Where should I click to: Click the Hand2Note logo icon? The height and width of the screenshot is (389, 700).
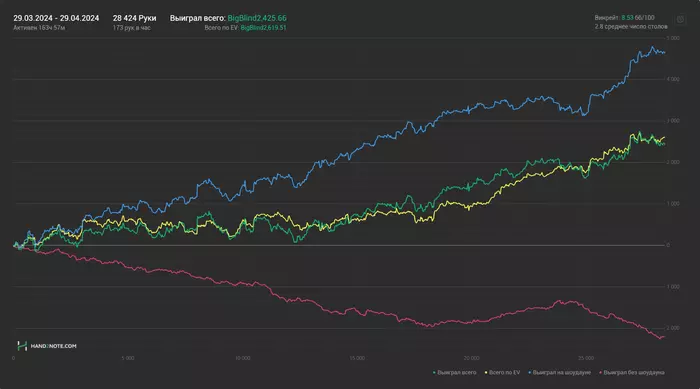[x=22, y=346]
